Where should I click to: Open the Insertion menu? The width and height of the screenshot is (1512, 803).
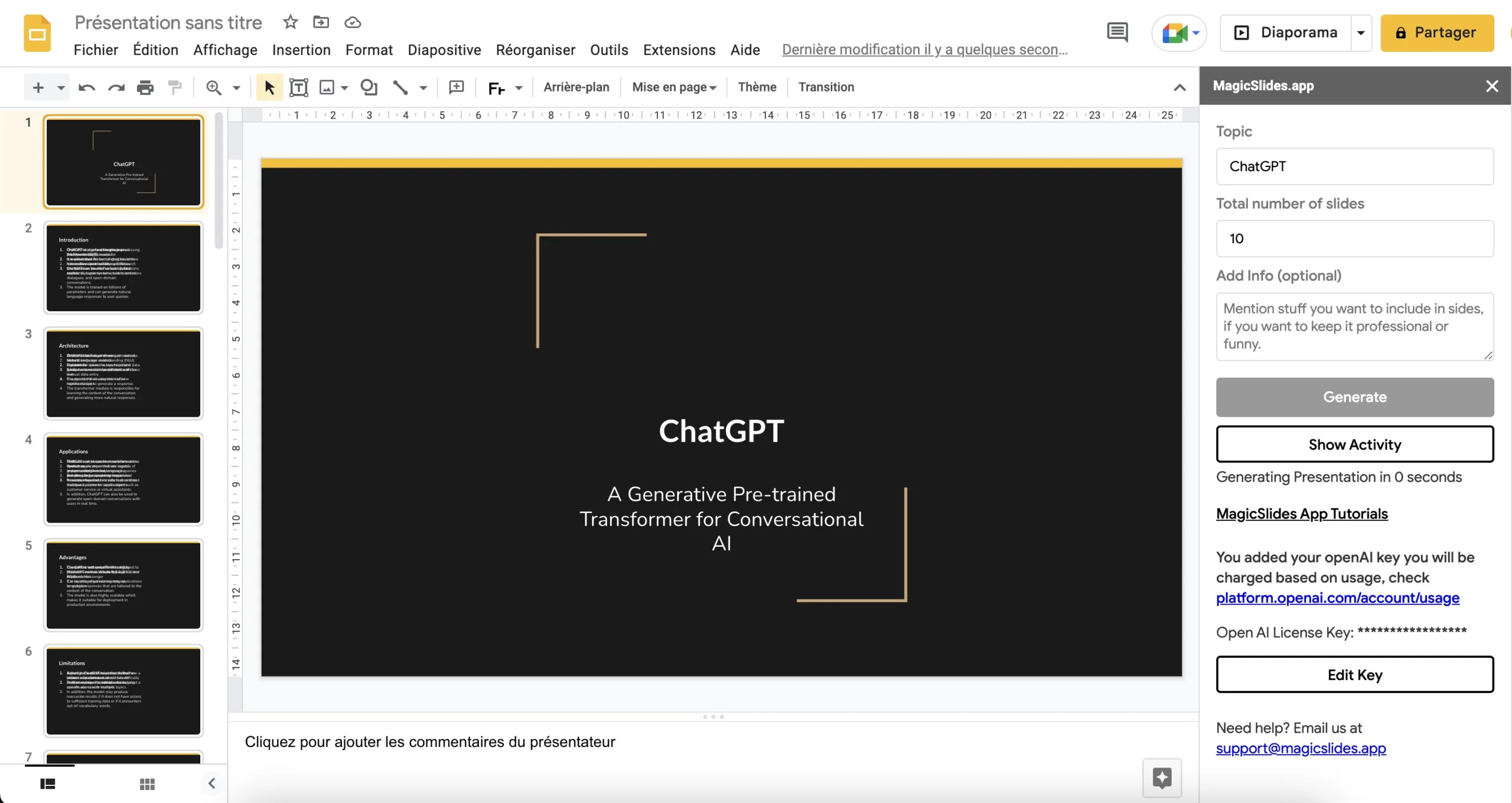tap(301, 50)
